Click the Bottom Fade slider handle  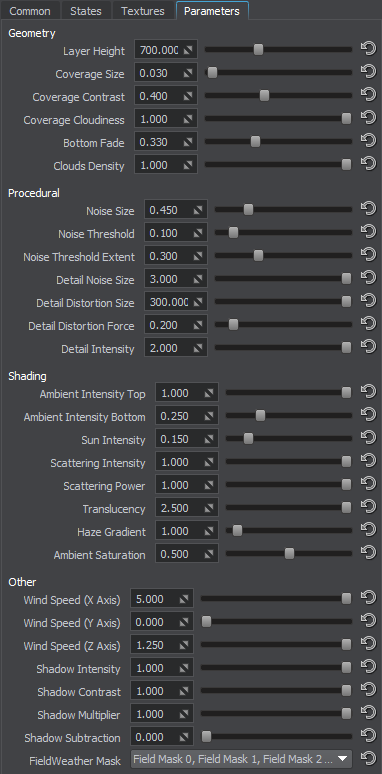click(x=255, y=142)
